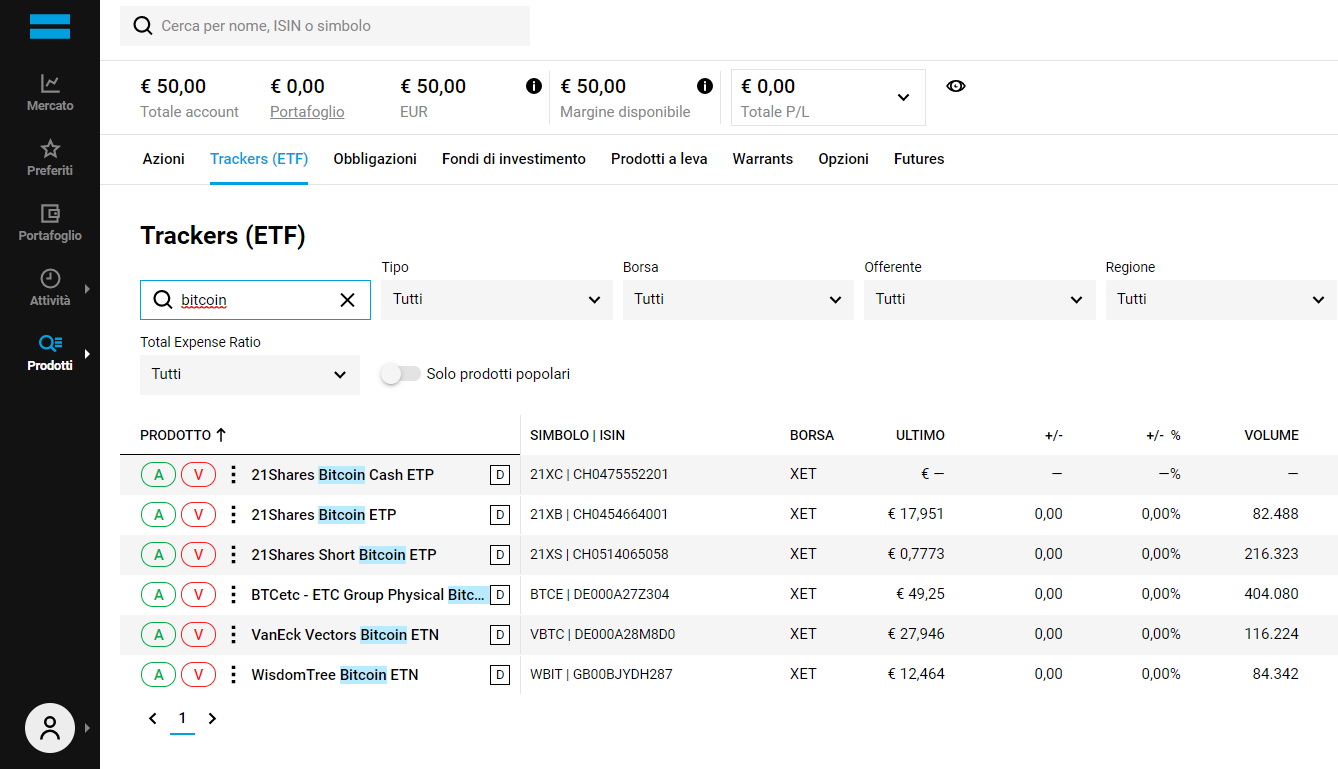Click buy (A) for WisdomTree Bitcoin ETN
The height and width of the screenshot is (769, 1338).
pyautogui.click(x=158, y=675)
